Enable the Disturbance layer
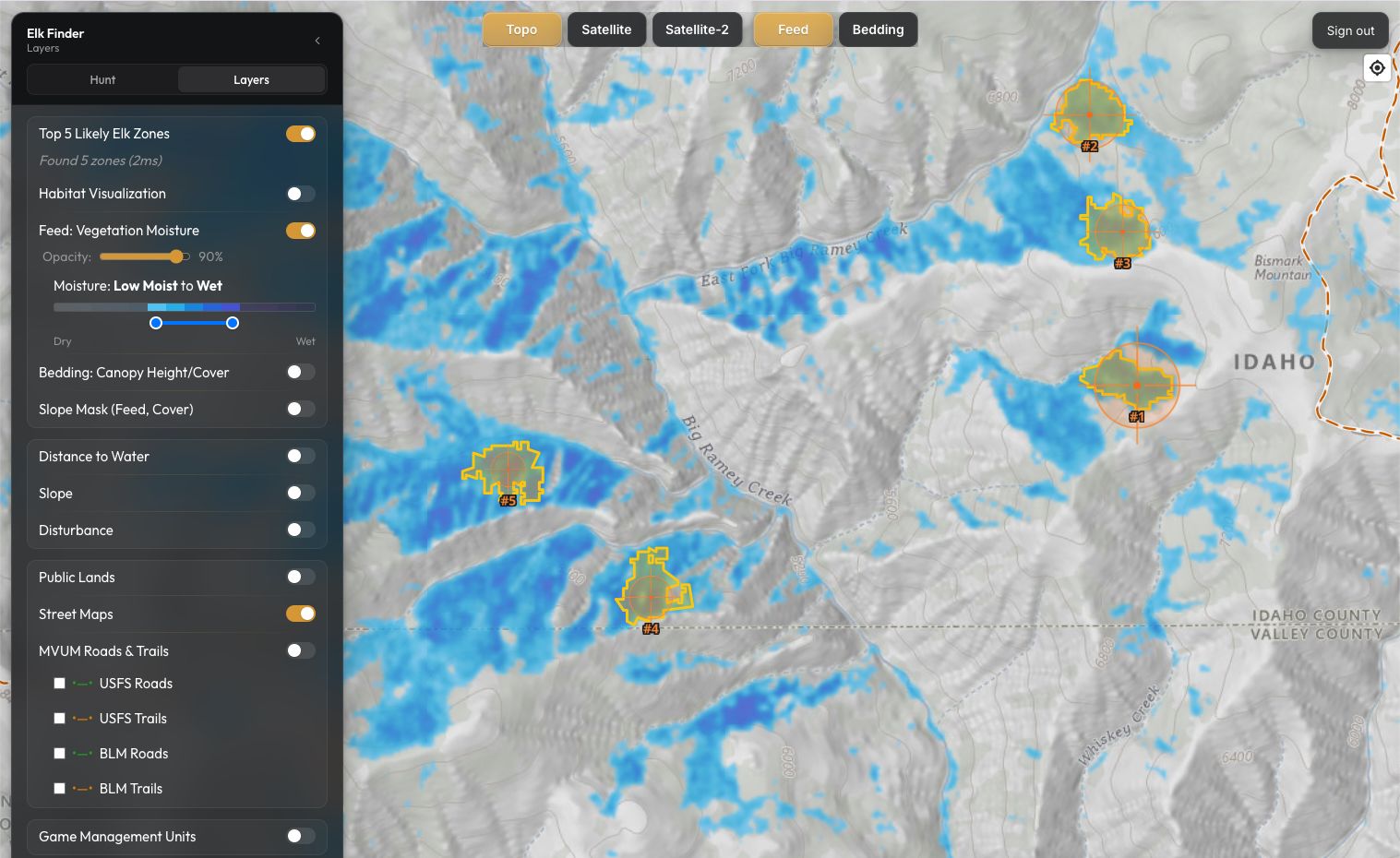 pos(301,530)
